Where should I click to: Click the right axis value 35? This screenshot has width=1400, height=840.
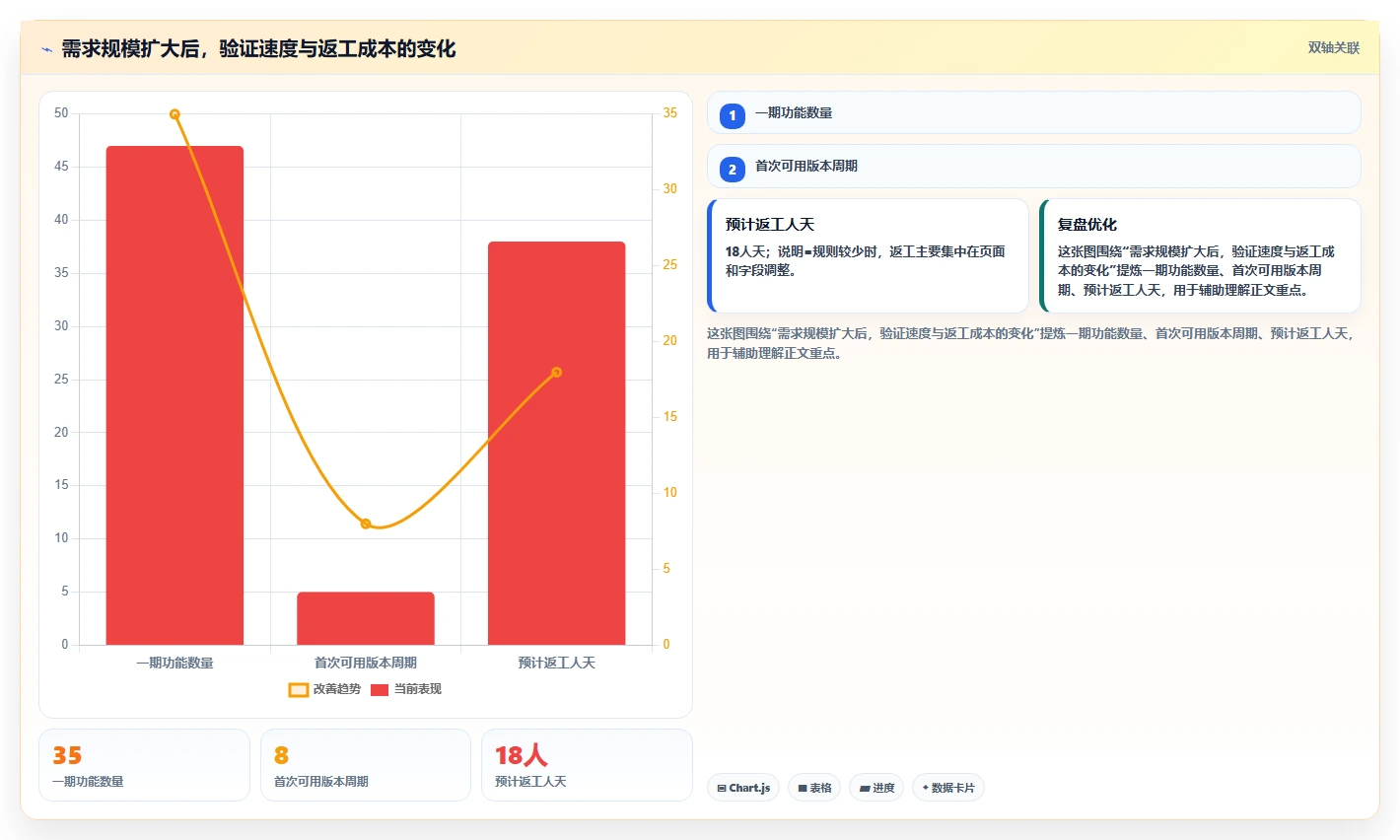tap(670, 113)
